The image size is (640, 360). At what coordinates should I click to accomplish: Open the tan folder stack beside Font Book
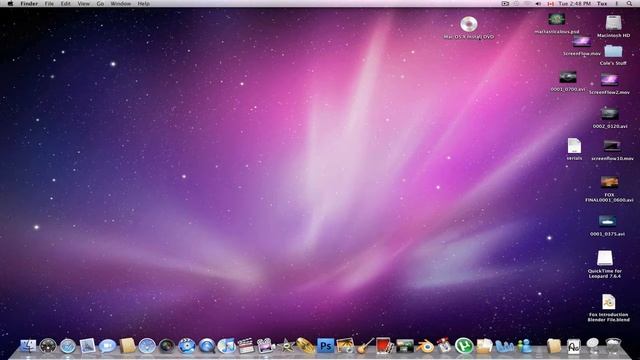coord(553,346)
